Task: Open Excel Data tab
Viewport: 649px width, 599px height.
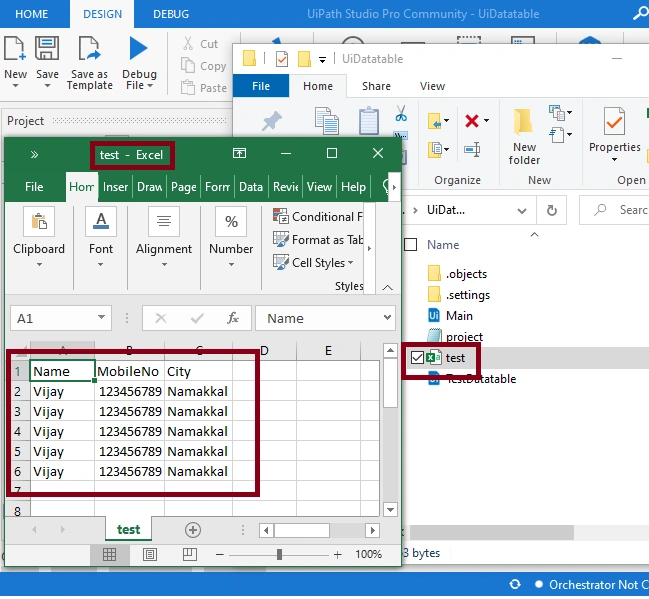Action: 251,187
